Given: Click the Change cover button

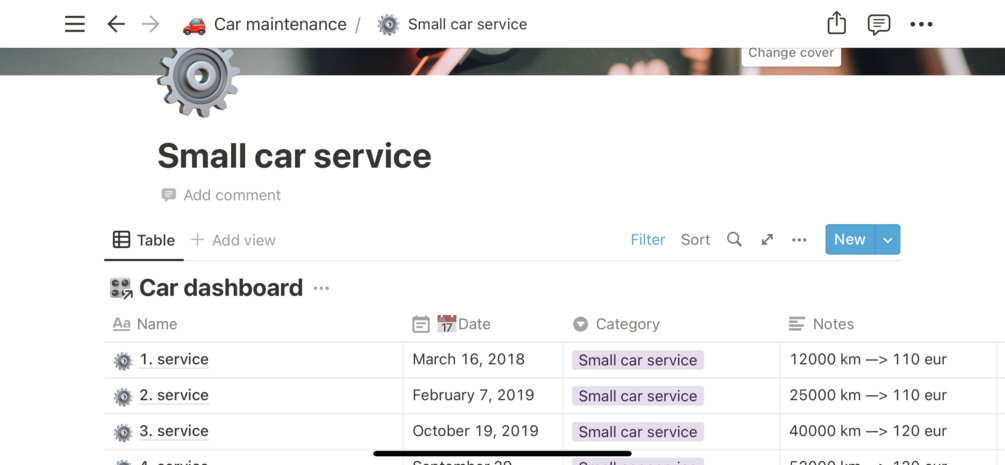Looking at the screenshot, I should (790, 53).
